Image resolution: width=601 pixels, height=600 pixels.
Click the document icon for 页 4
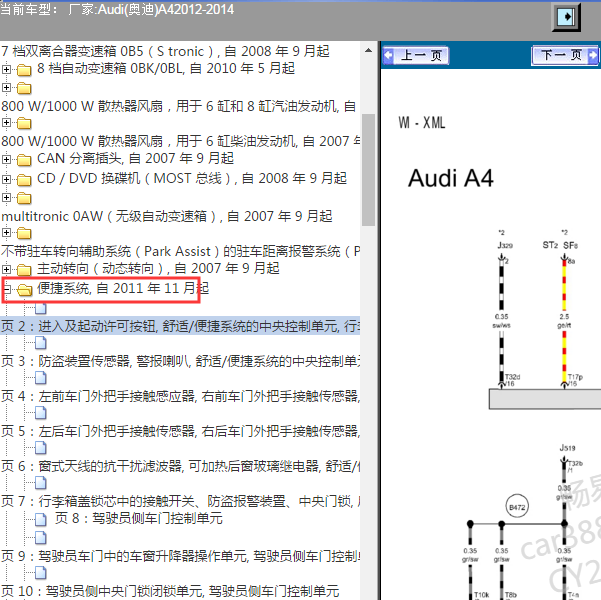tap(41, 378)
